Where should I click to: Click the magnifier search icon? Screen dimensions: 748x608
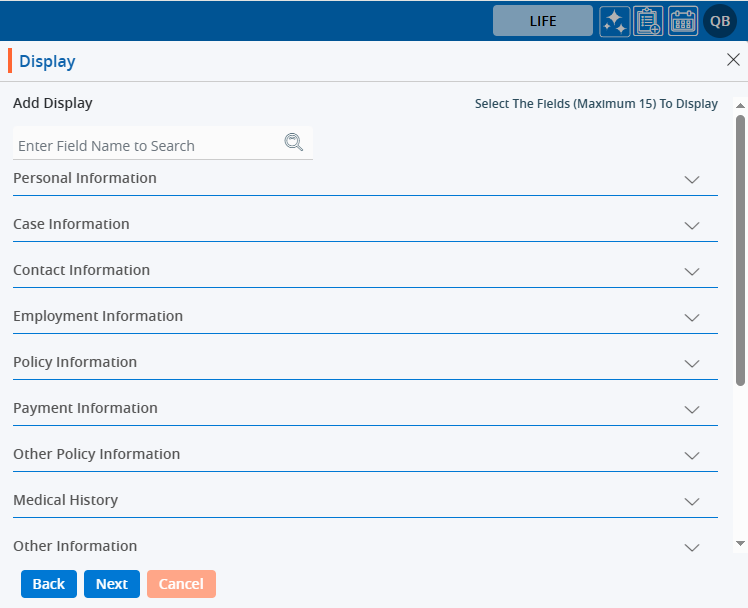coord(293,143)
